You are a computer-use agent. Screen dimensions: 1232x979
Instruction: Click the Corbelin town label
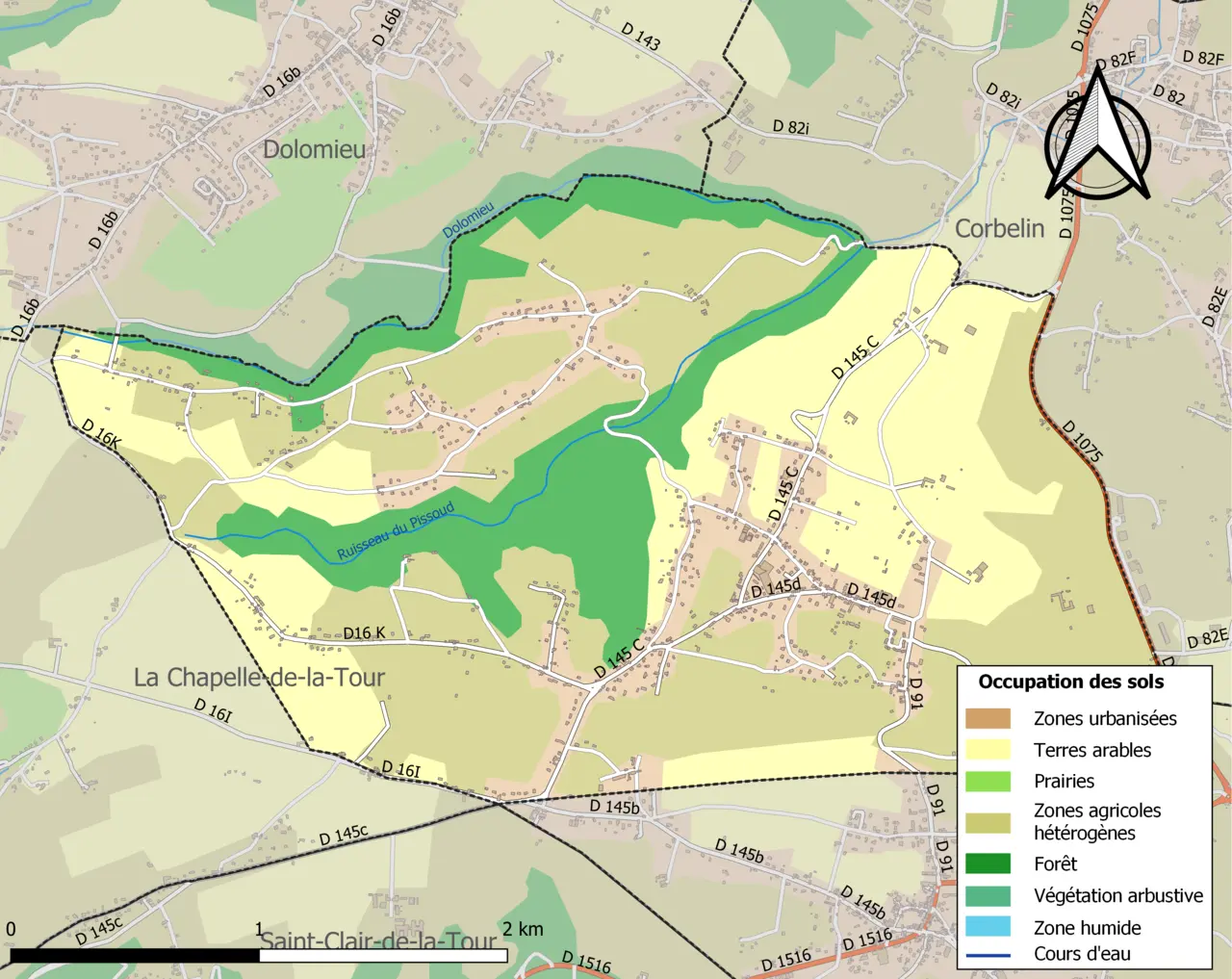[x=999, y=228]
